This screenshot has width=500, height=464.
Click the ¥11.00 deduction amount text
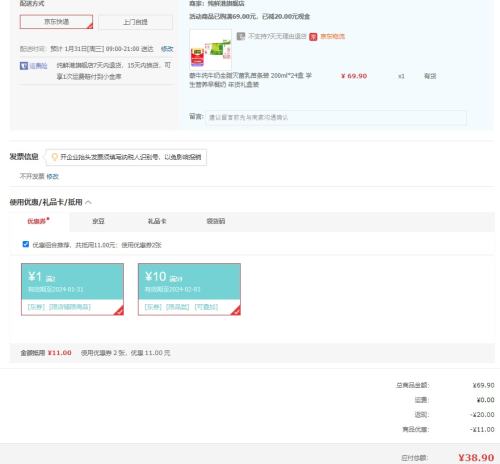[x=60, y=353]
